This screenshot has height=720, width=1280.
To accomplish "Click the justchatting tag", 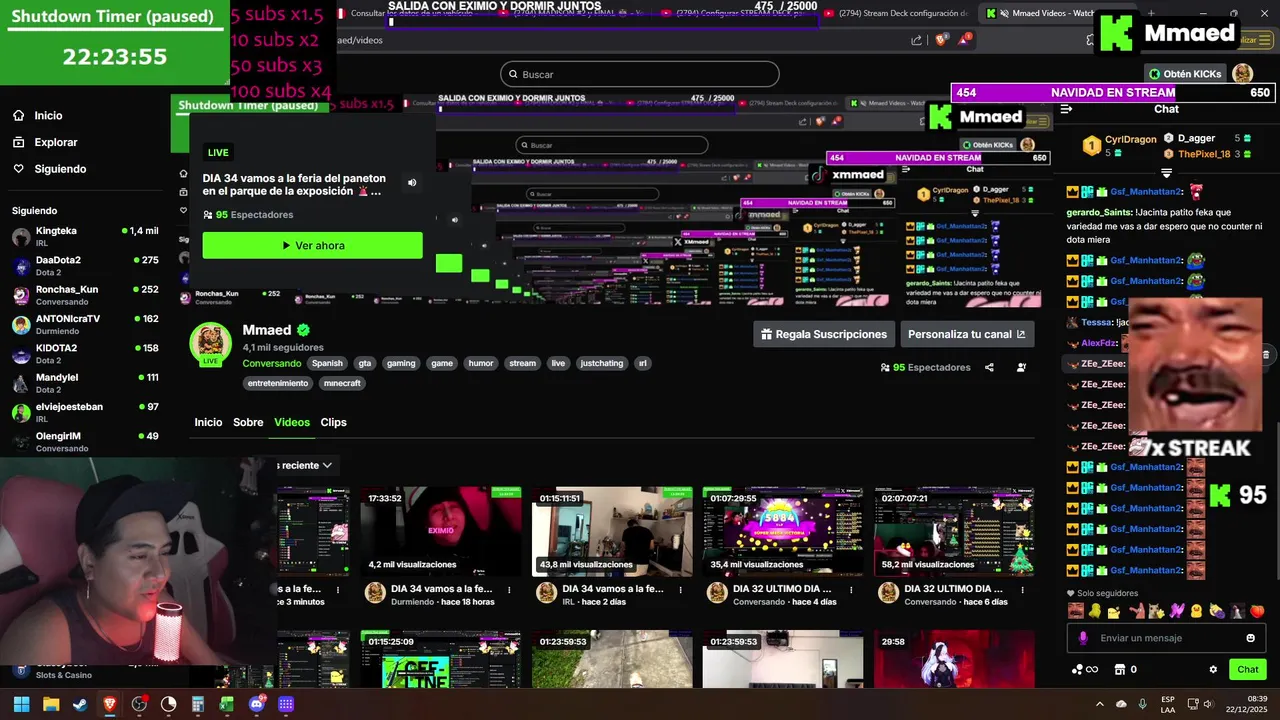I will pyautogui.click(x=602, y=363).
